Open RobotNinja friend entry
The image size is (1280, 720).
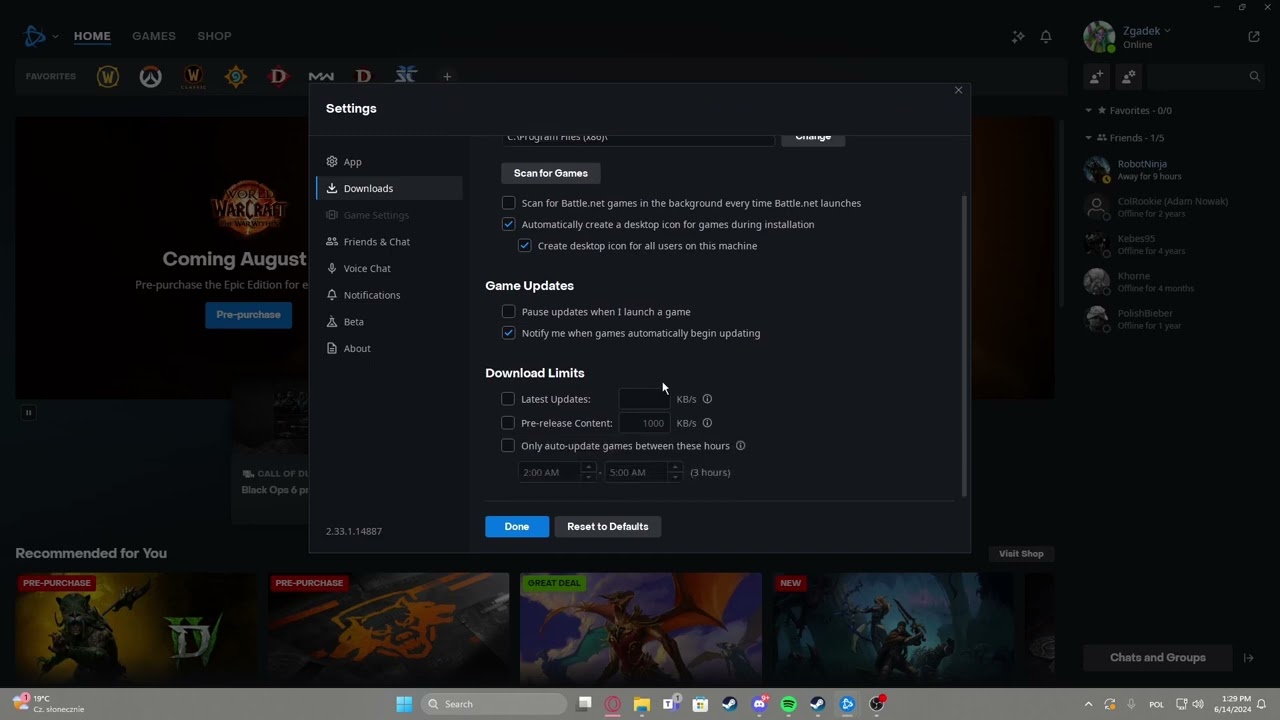1170,170
